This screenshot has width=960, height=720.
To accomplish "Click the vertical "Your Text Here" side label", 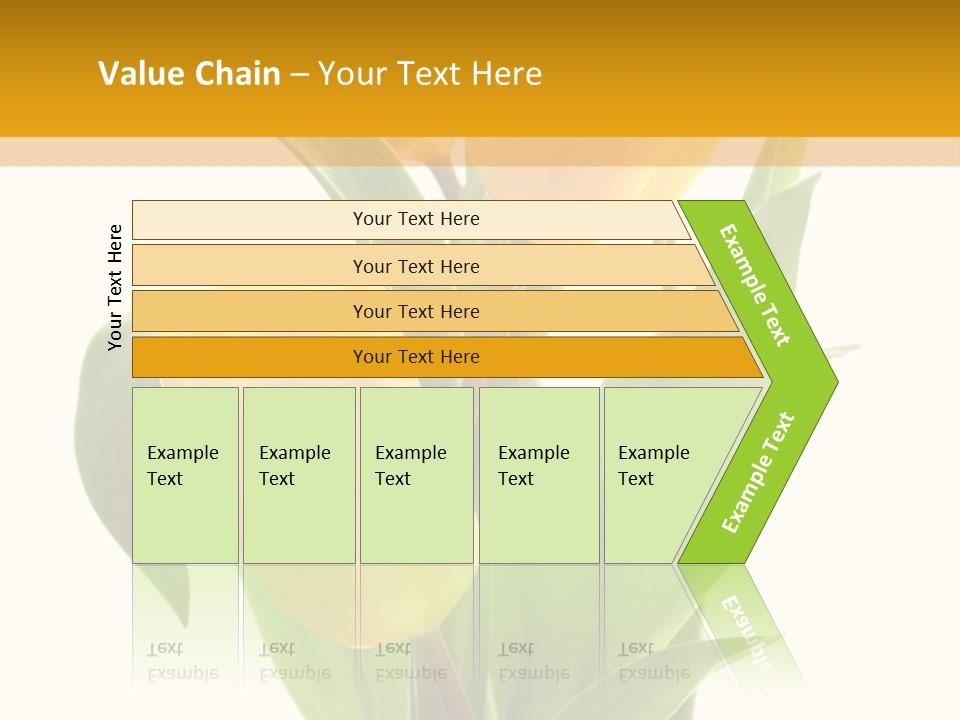I will tap(115, 287).
